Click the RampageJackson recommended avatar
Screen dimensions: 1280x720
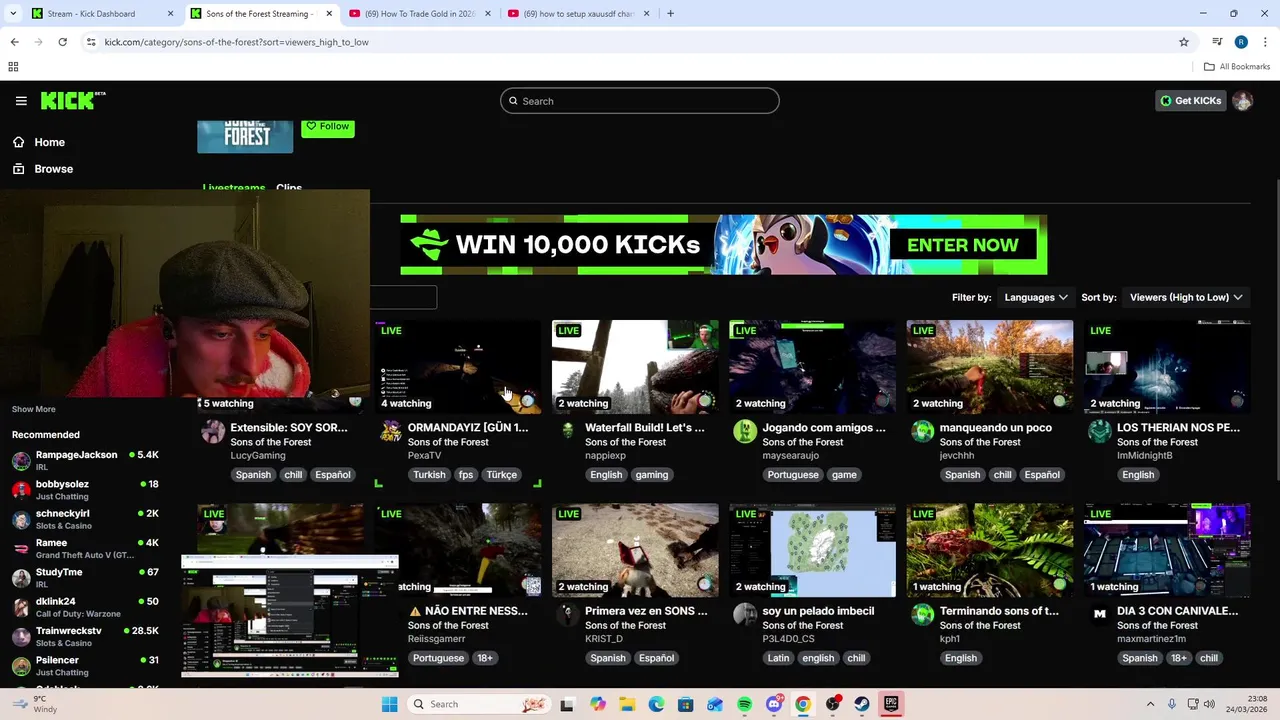pos(21,461)
